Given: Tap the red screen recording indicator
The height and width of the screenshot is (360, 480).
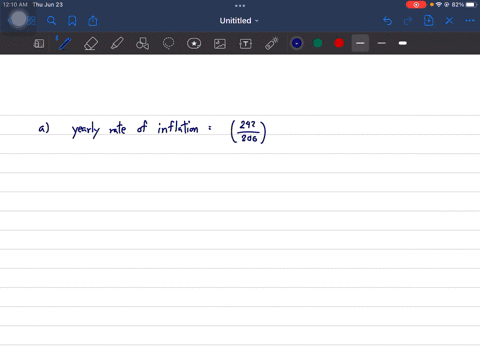Looking at the screenshot, I should tap(416, 5).
